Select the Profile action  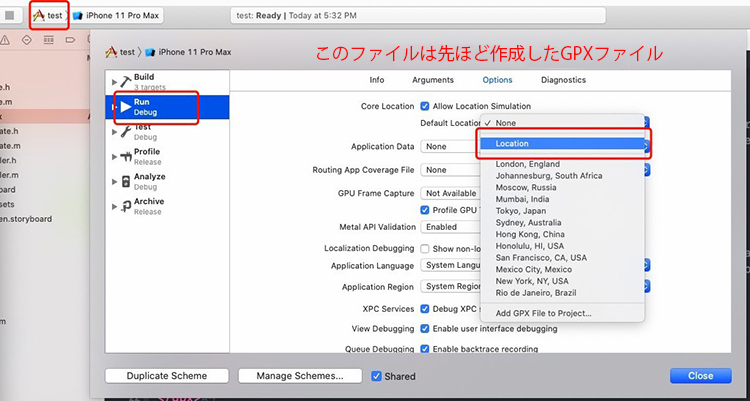[167, 156]
